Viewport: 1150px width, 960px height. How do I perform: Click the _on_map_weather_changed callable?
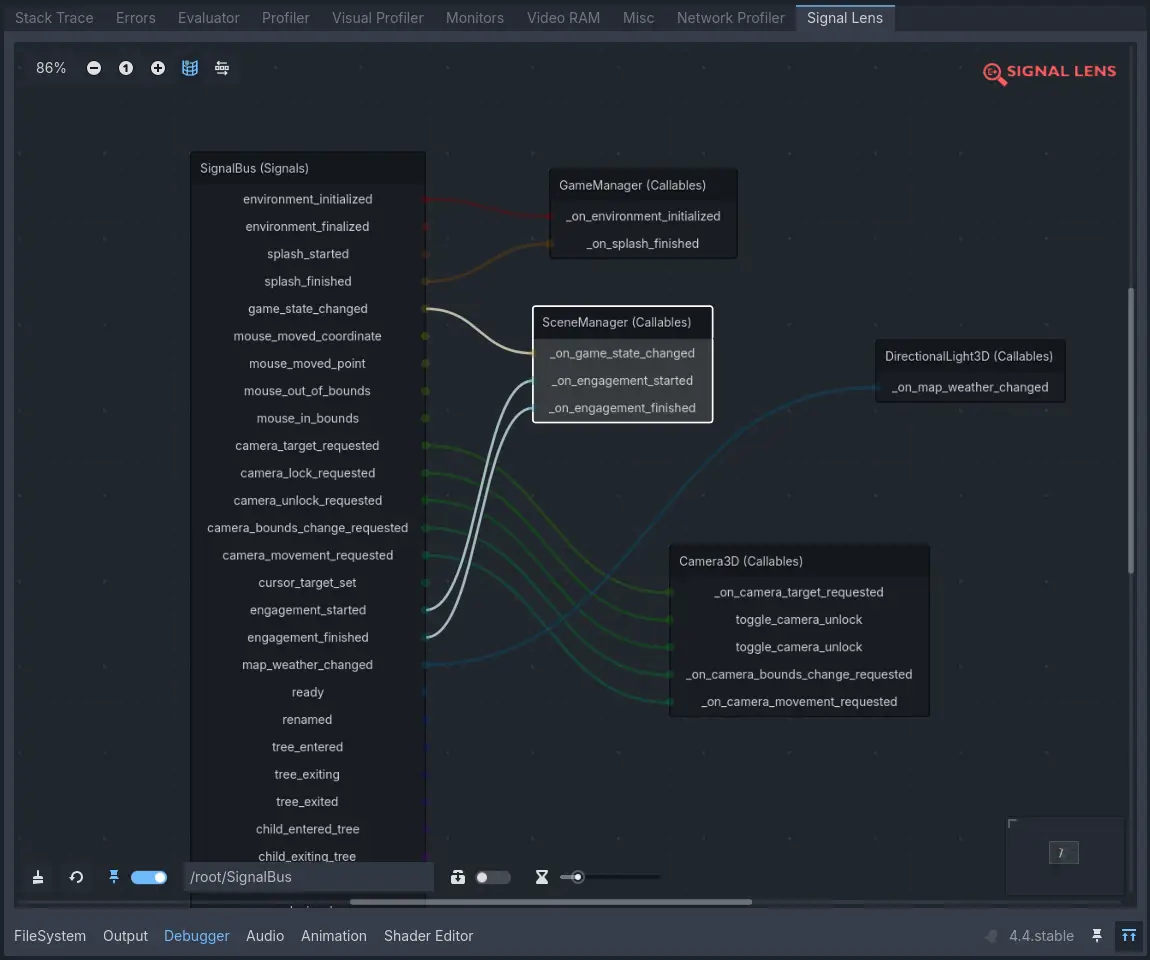click(970, 387)
